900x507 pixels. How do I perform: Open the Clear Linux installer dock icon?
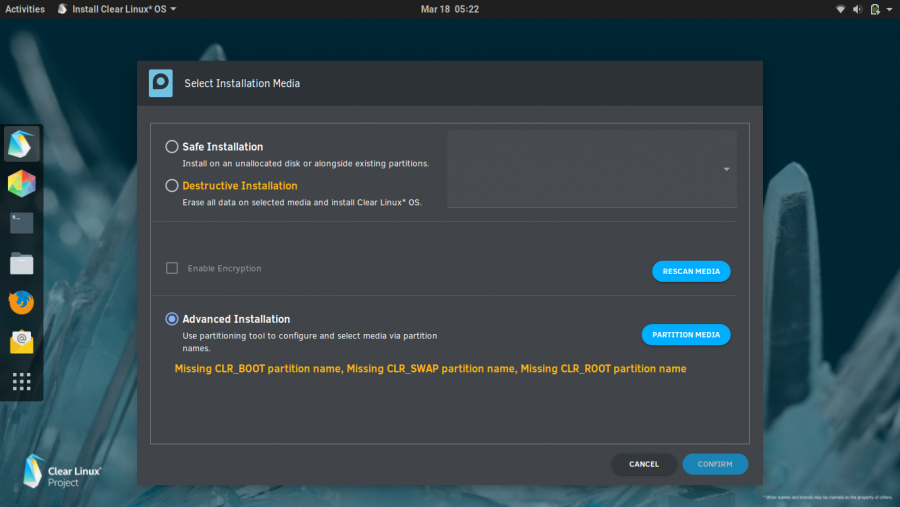[22, 144]
